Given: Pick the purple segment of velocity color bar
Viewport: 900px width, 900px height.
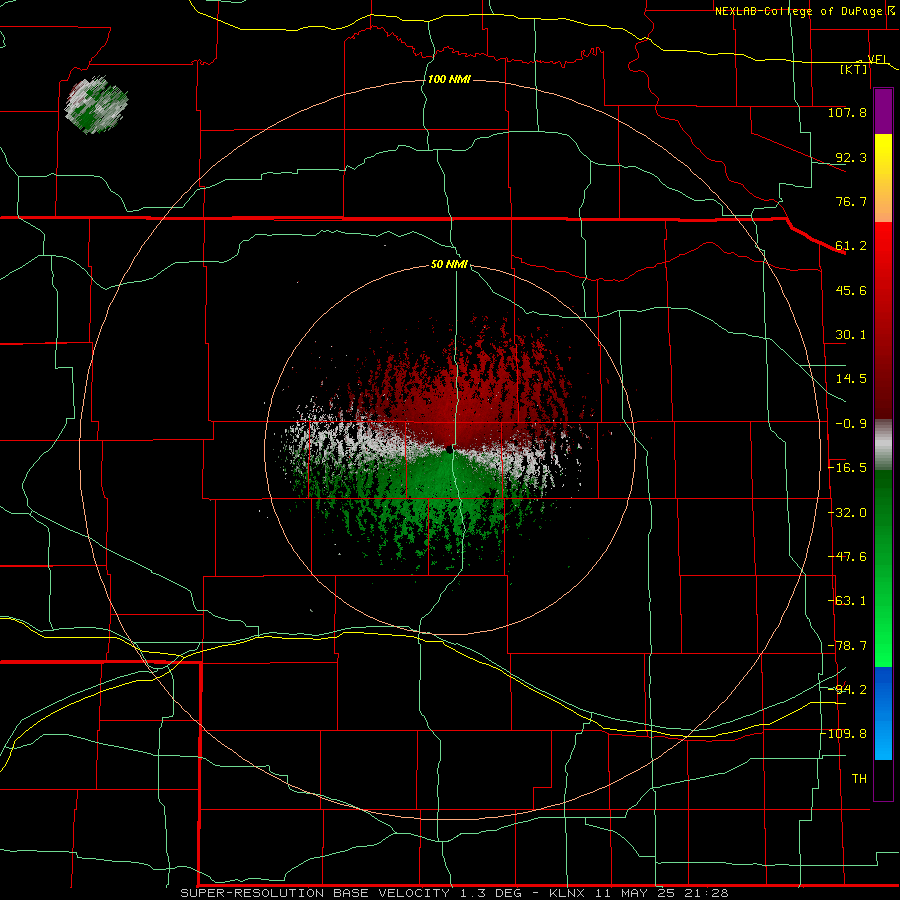Looking at the screenshot, I should tap(883, 111).
